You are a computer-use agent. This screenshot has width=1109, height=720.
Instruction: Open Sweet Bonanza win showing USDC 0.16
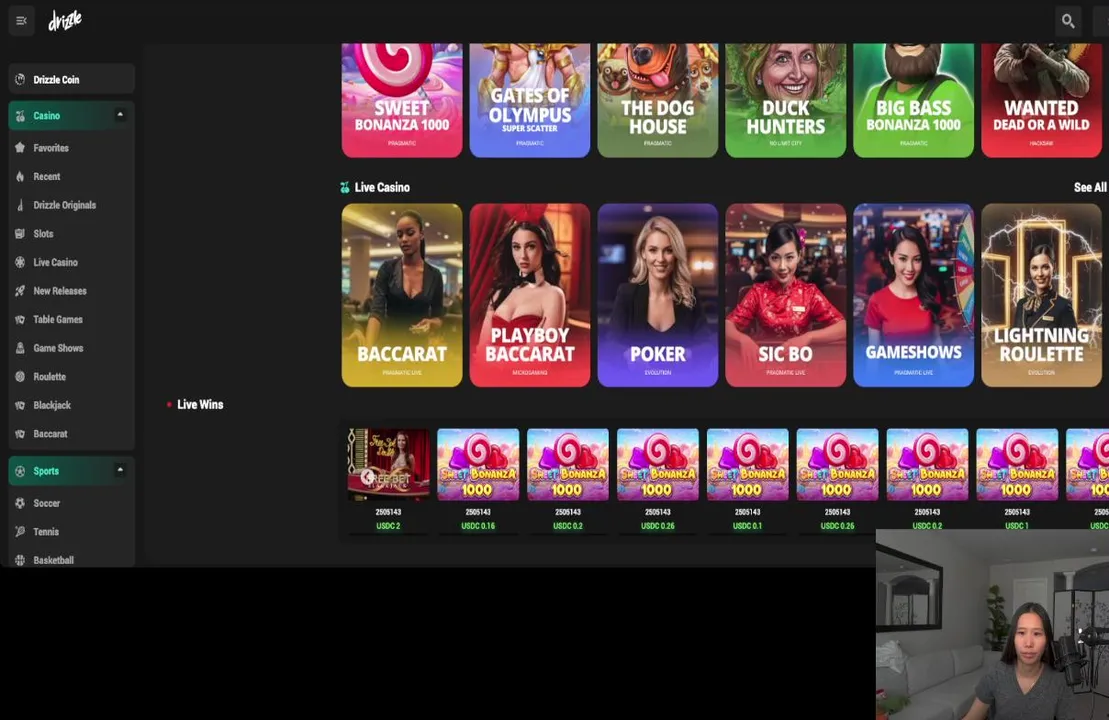478,464
